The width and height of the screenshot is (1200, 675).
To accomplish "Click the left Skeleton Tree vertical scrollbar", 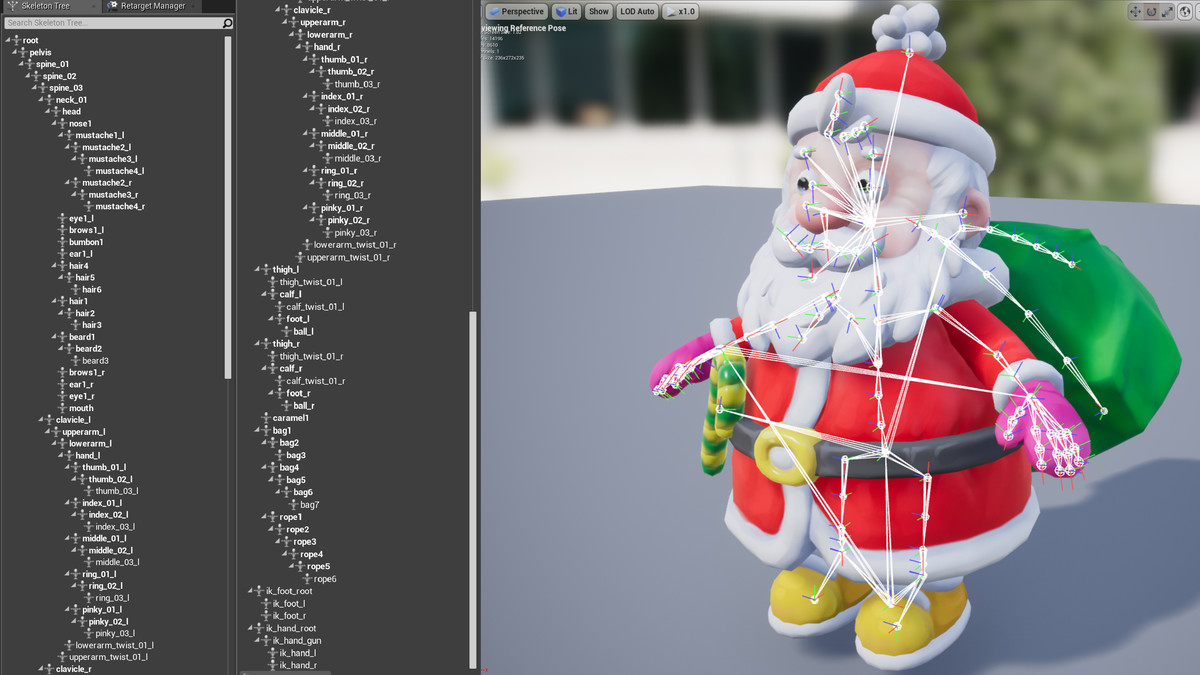I will click(x=228, y=205).
